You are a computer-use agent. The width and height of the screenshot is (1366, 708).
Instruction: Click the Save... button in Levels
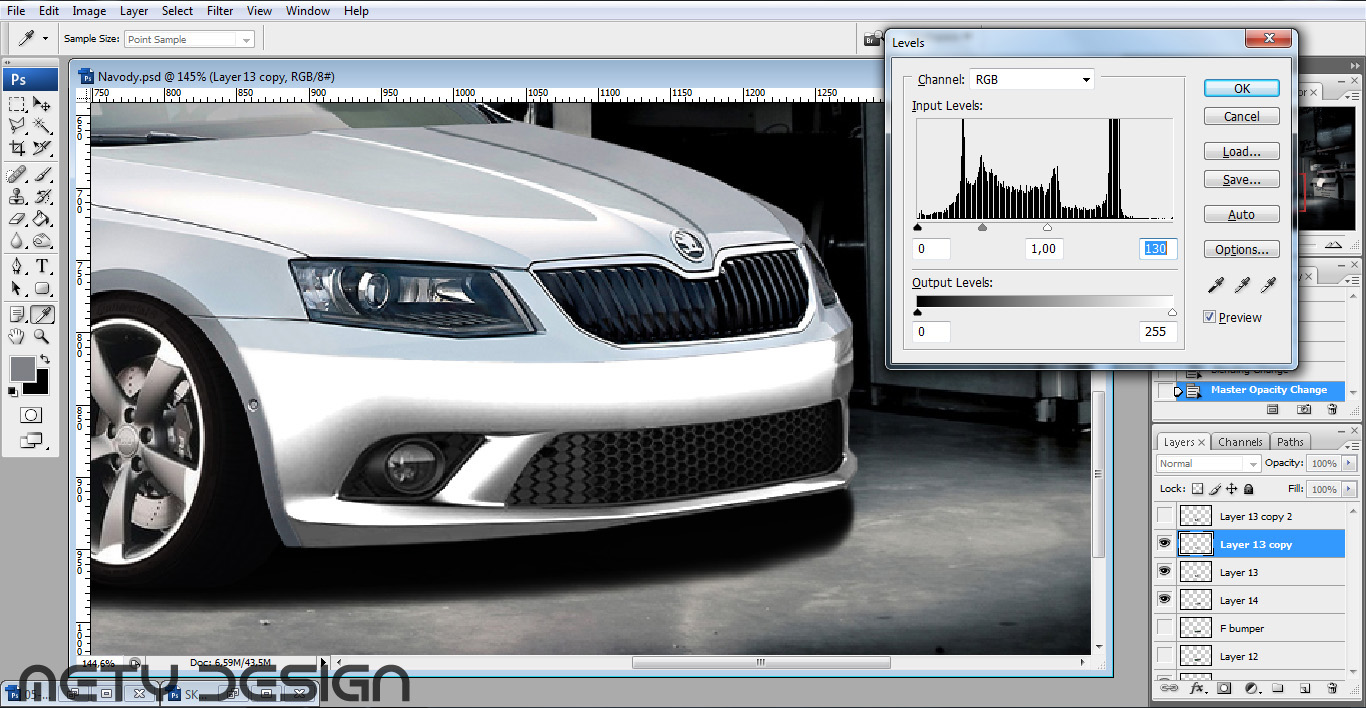pos(1242,179)
